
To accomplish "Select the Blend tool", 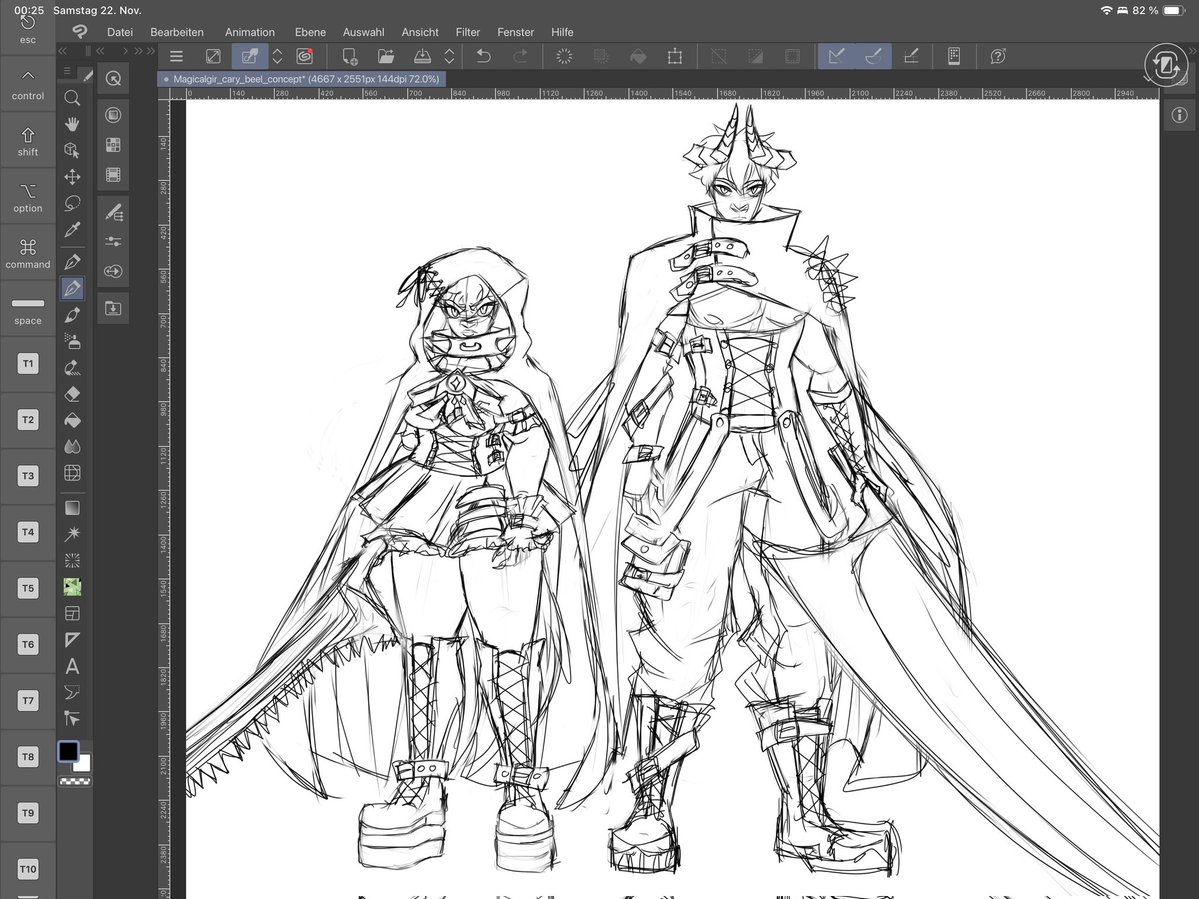I will click(72, 446).
